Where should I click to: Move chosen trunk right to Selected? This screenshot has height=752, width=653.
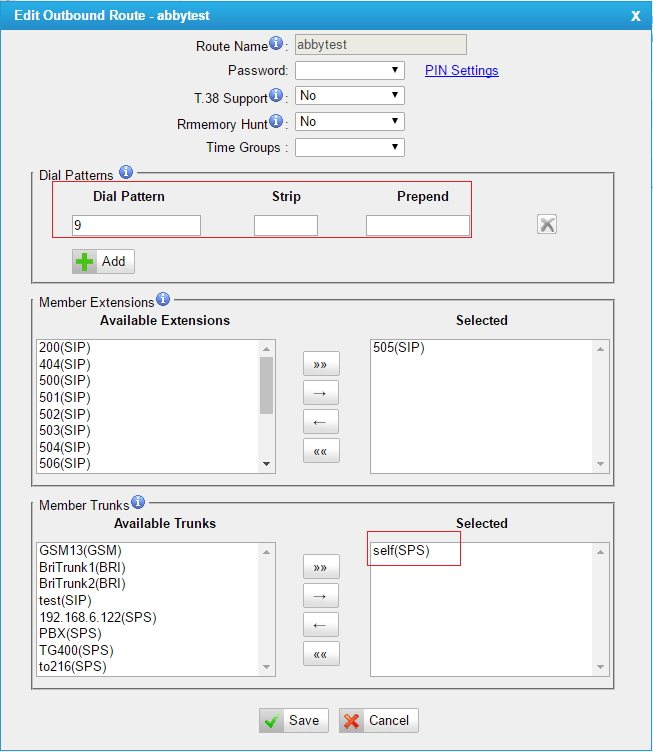[321, 596]
